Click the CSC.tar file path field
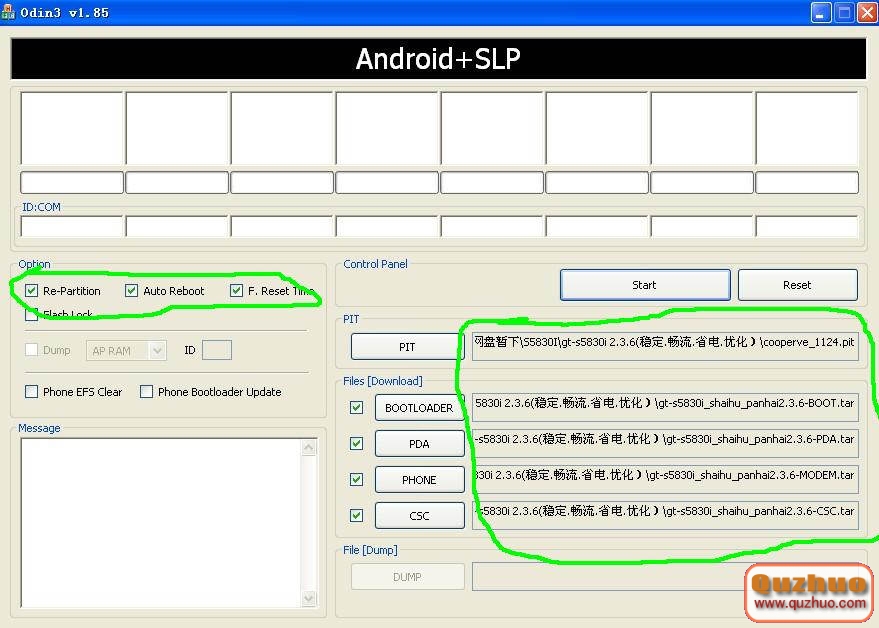 click(x=665, y=515)
